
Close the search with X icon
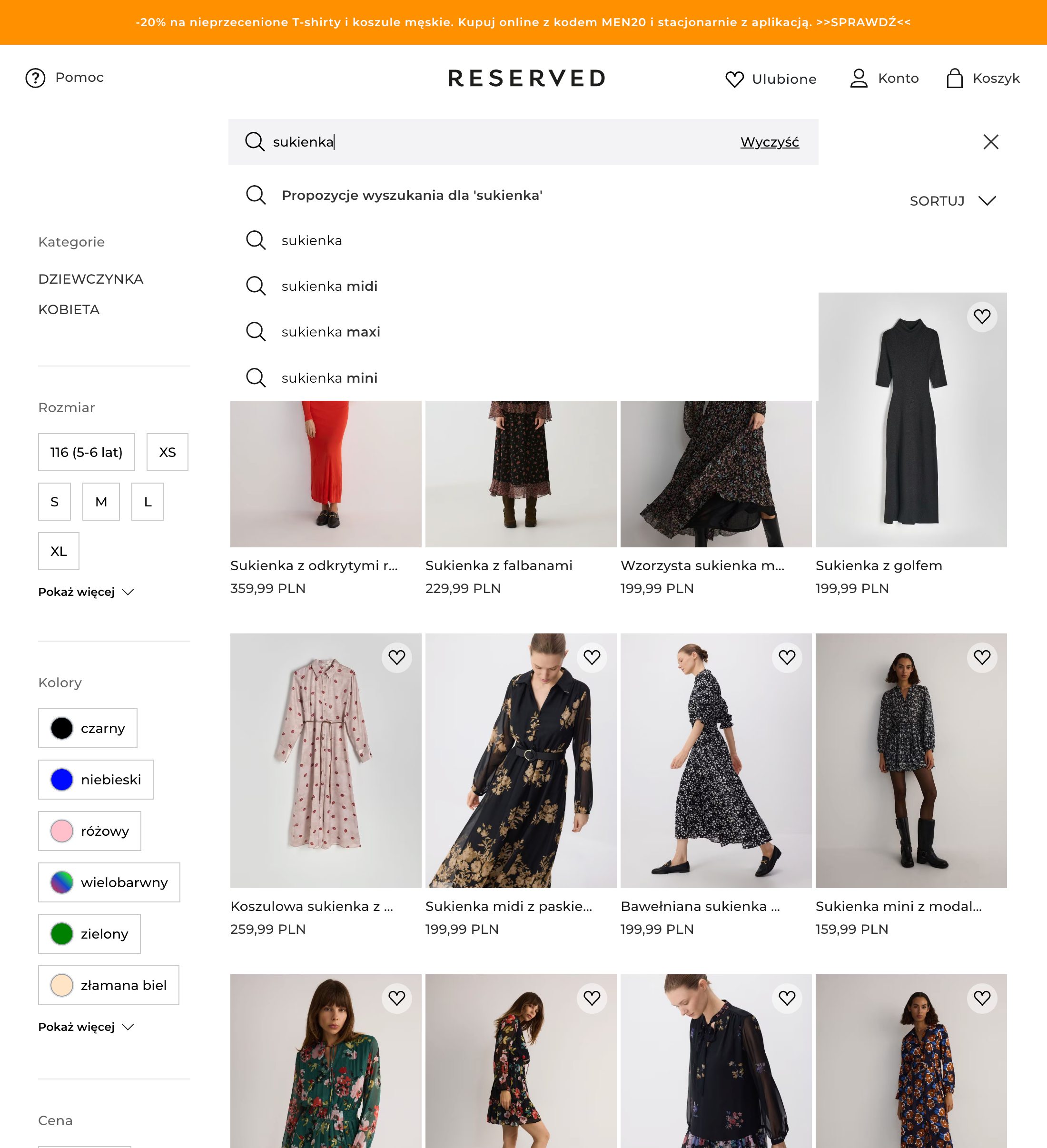991,142
